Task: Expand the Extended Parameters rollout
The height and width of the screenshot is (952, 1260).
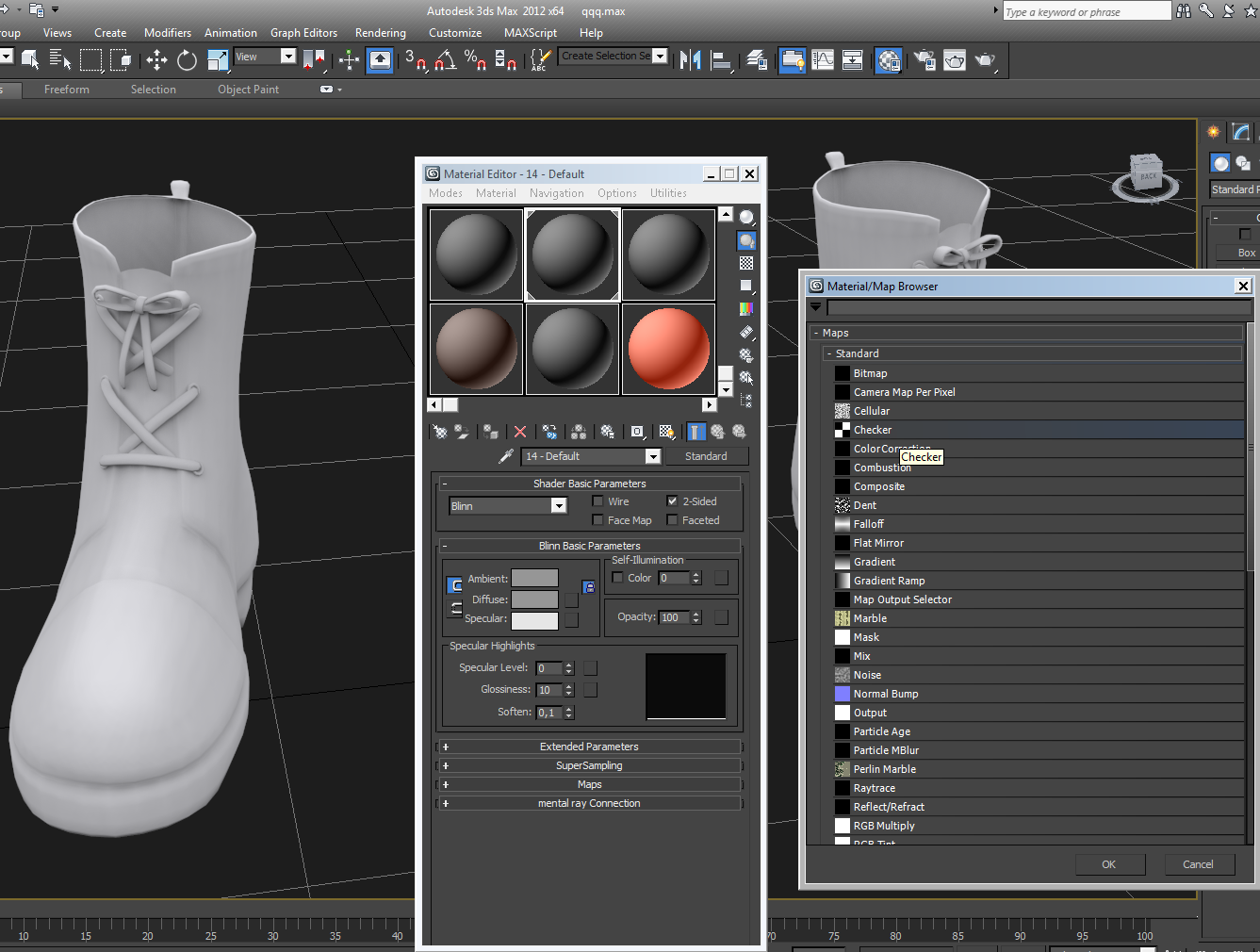Action: click(589, 747)
